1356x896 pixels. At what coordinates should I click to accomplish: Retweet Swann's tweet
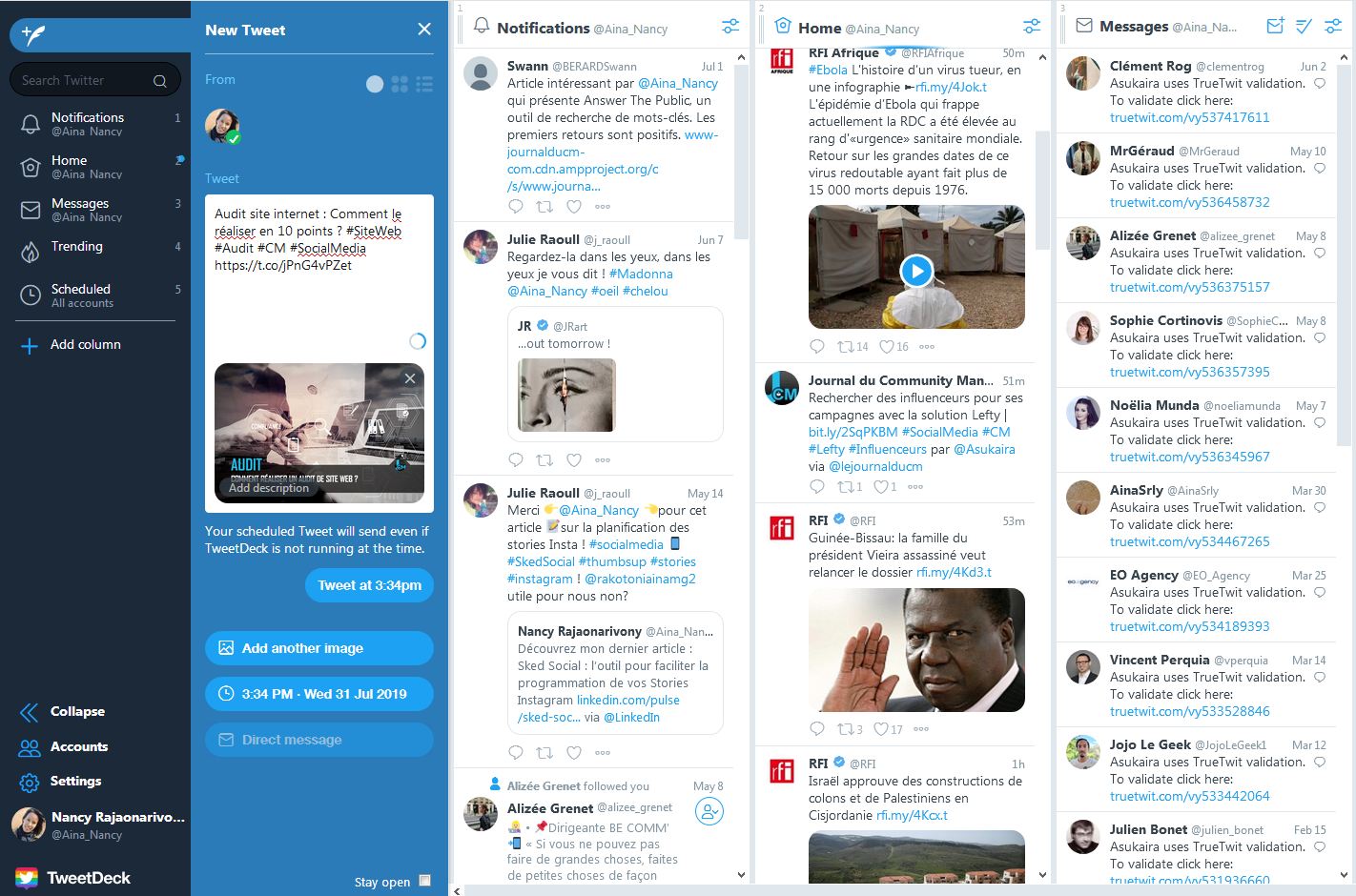(544, 206)
